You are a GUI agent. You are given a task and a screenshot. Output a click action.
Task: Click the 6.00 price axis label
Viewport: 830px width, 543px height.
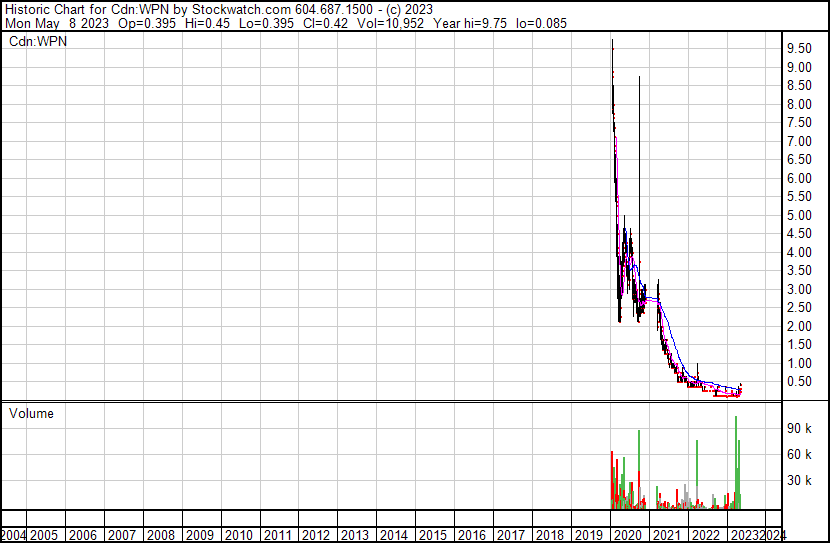(799, 178)
